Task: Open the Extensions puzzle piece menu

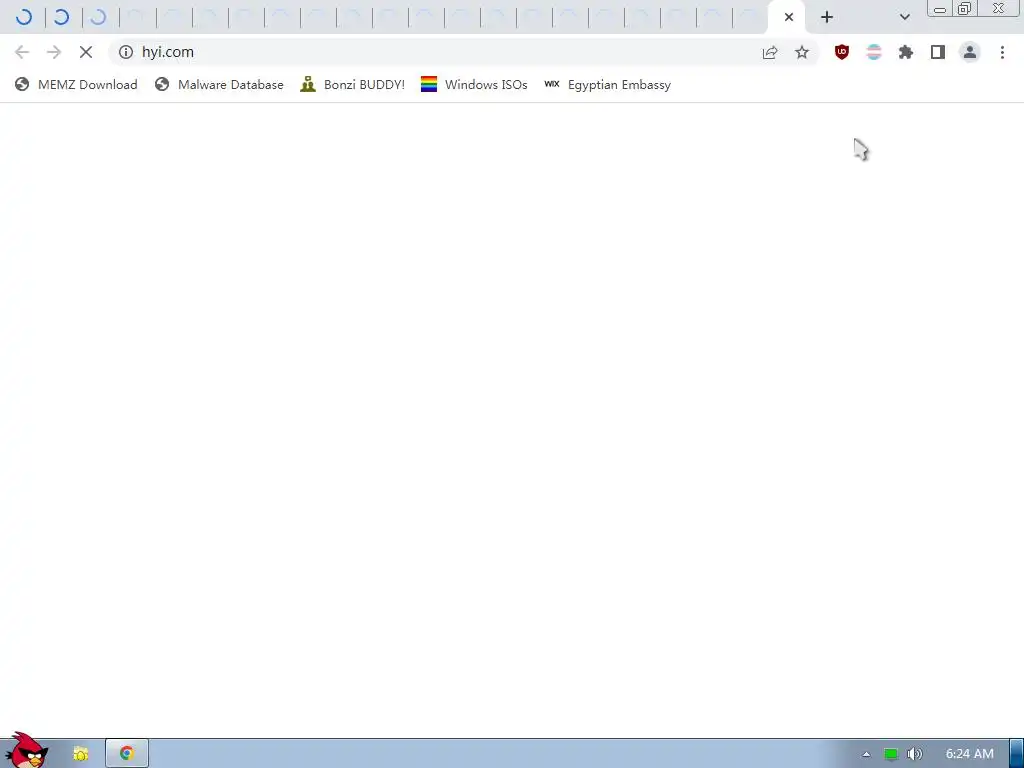Action: [906, 52]
